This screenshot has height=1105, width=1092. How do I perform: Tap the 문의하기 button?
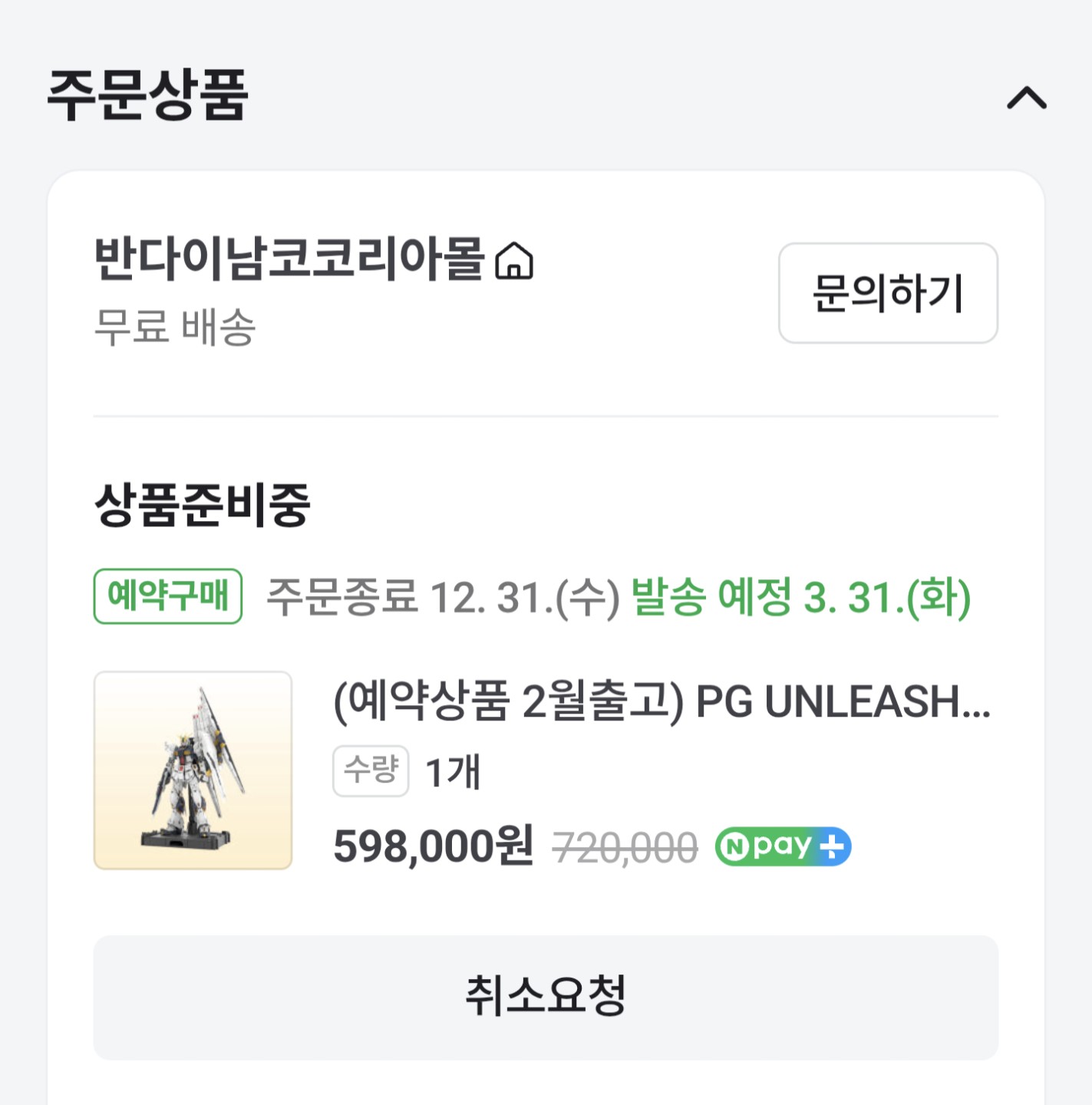click(x=888, y=293)
